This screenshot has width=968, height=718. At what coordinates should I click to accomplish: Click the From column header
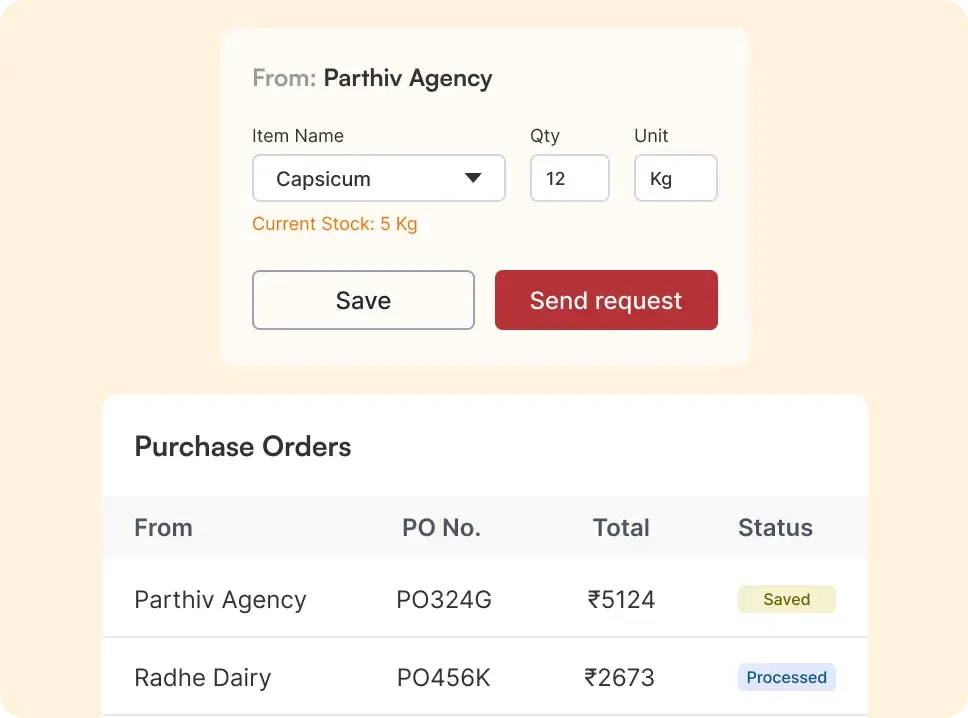(x=163, y=528)
